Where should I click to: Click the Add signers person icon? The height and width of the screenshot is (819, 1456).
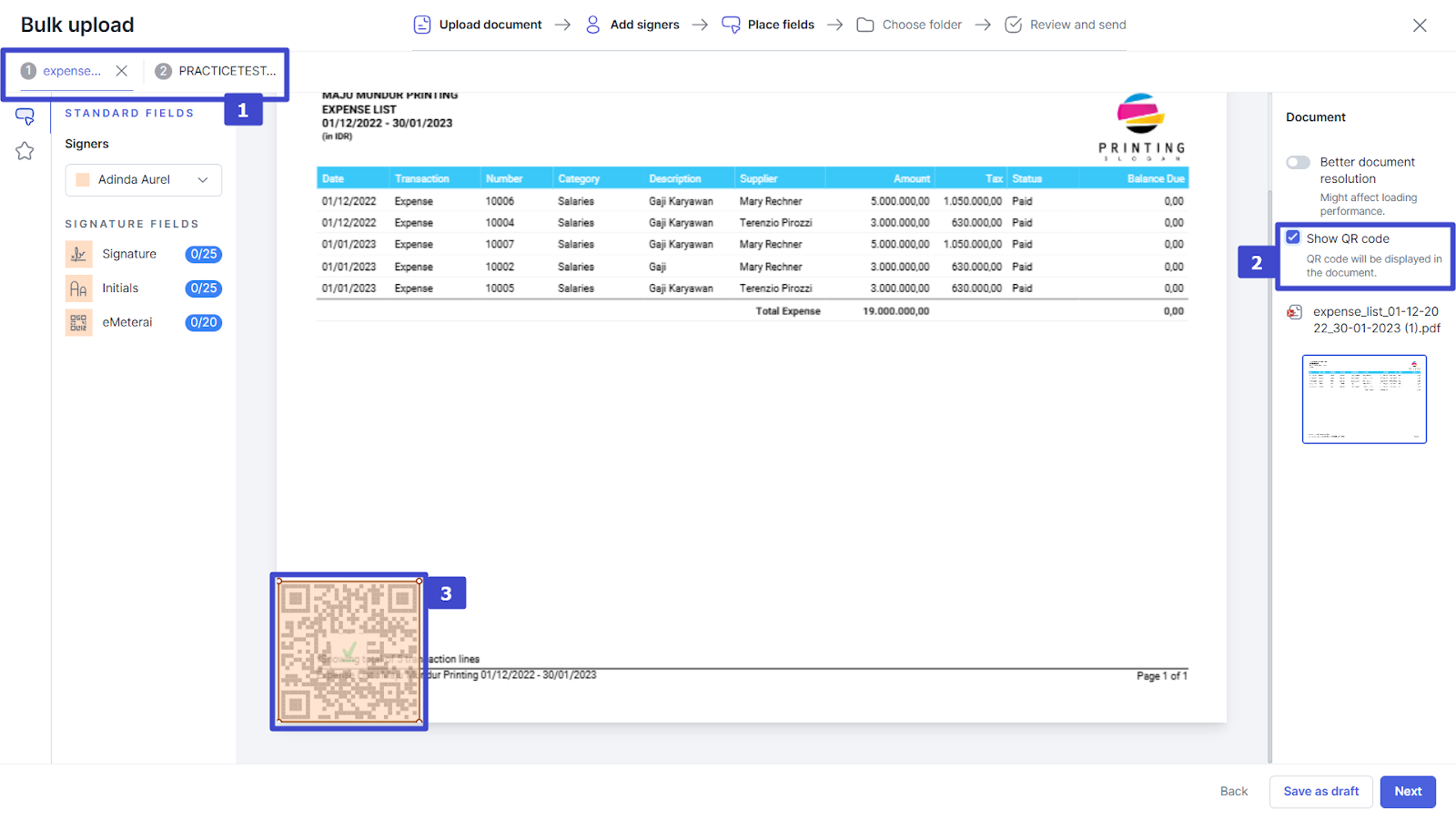click(x=592, y=25)
